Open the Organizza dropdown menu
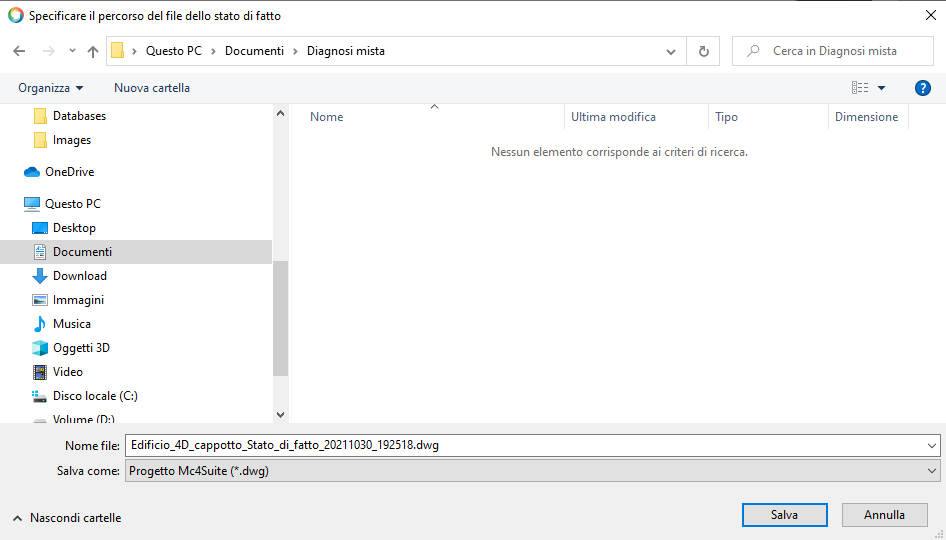The width and height of the screenshot is (946, 540). (50, 88)
